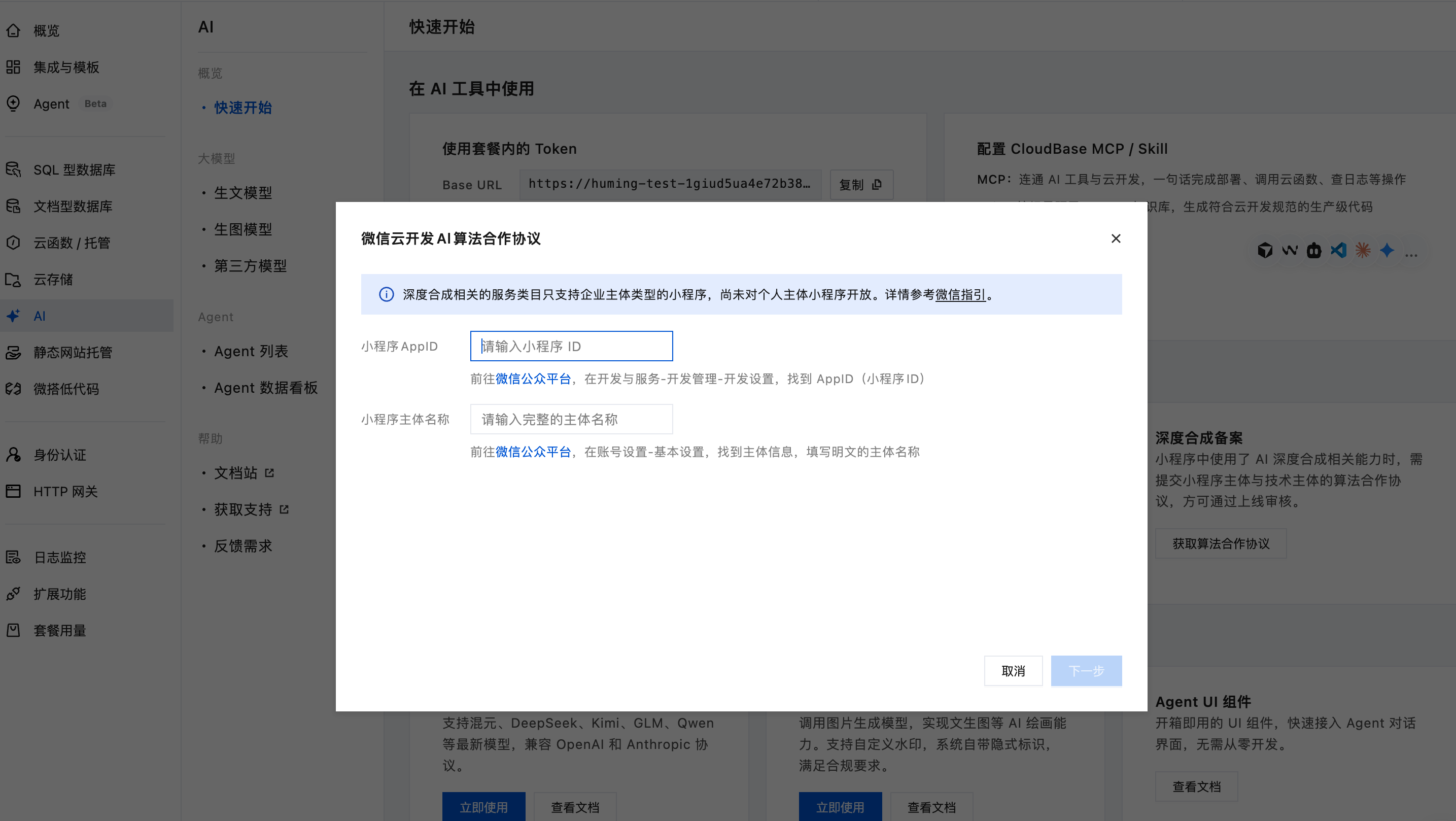The width and height of the screenshot is (1456, 821).
Task: Open 获取支持 help link
Action: point(243,509)
